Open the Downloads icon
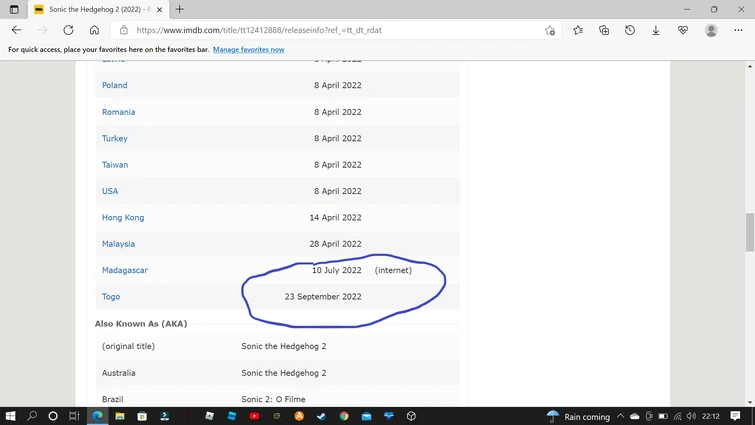 pyautogui.click(x=656, y=30)
